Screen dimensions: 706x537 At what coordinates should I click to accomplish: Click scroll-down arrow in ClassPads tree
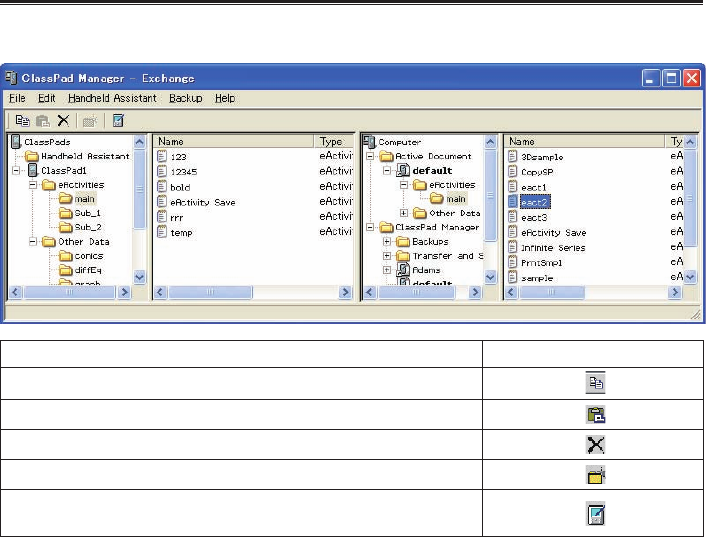pyautogui.click(x=140, y=277)
